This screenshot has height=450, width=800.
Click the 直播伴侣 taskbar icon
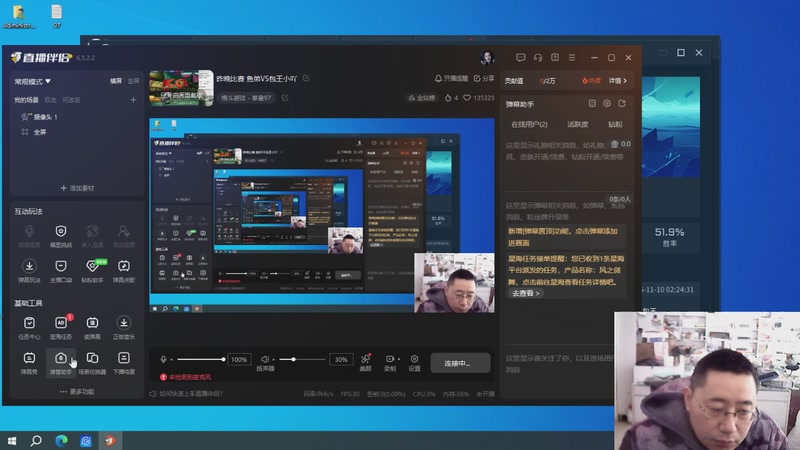[111, 440]
